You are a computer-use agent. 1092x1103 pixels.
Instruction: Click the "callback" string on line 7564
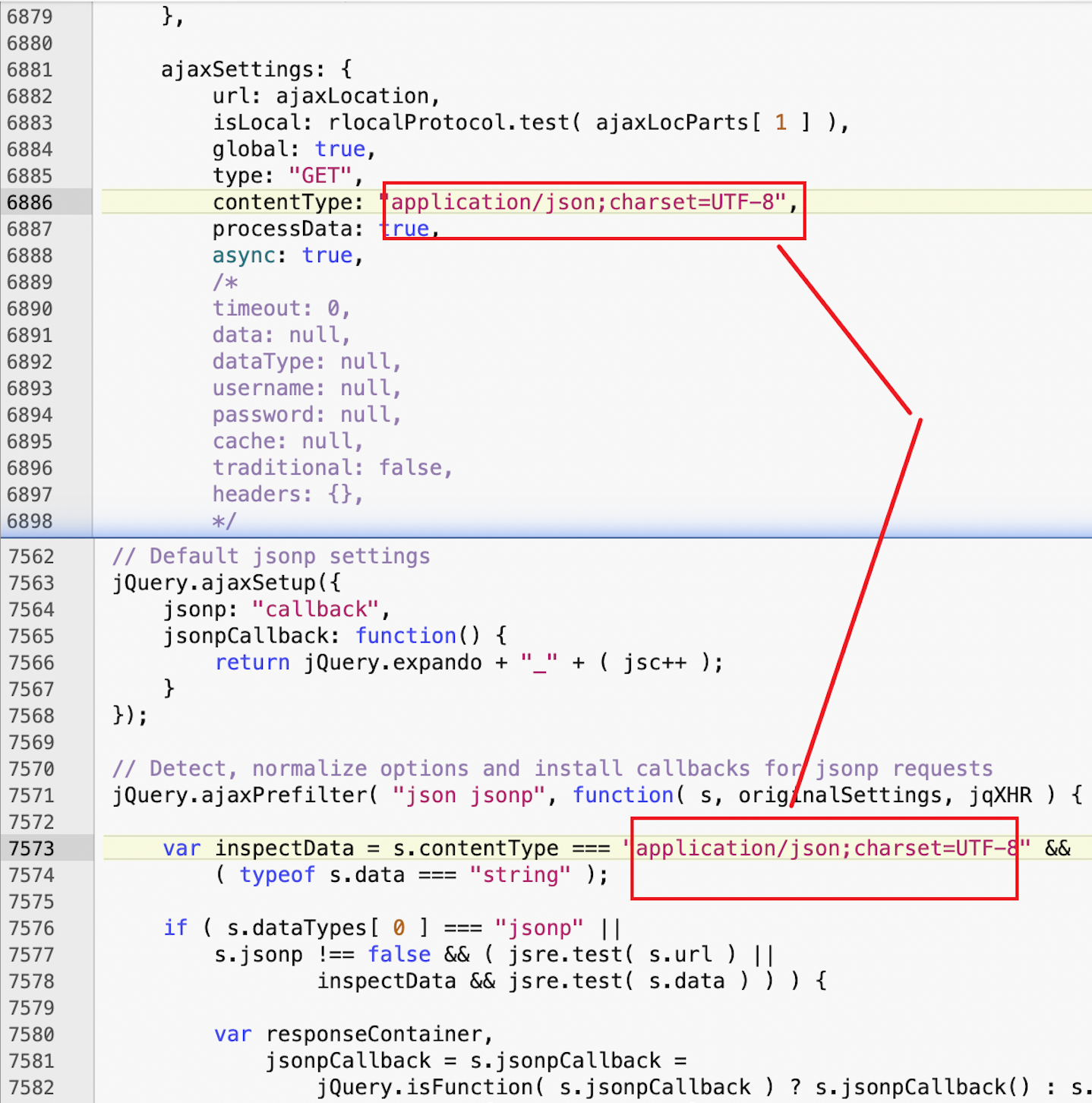coord(315,609)
